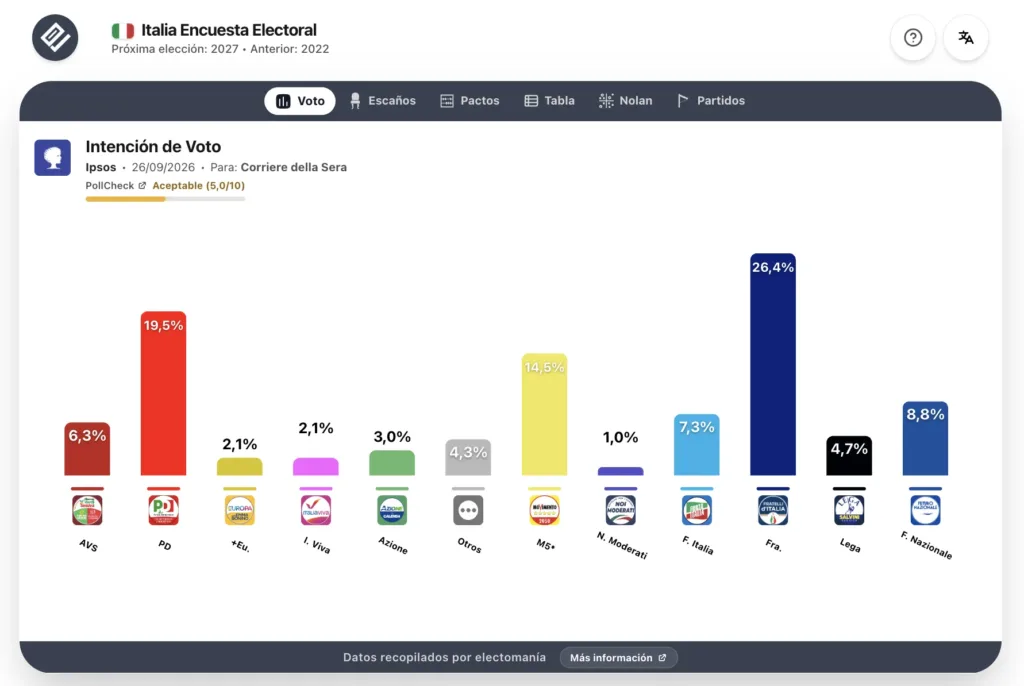Click the PollCheck rating progress bar

[x=165, y=199]
